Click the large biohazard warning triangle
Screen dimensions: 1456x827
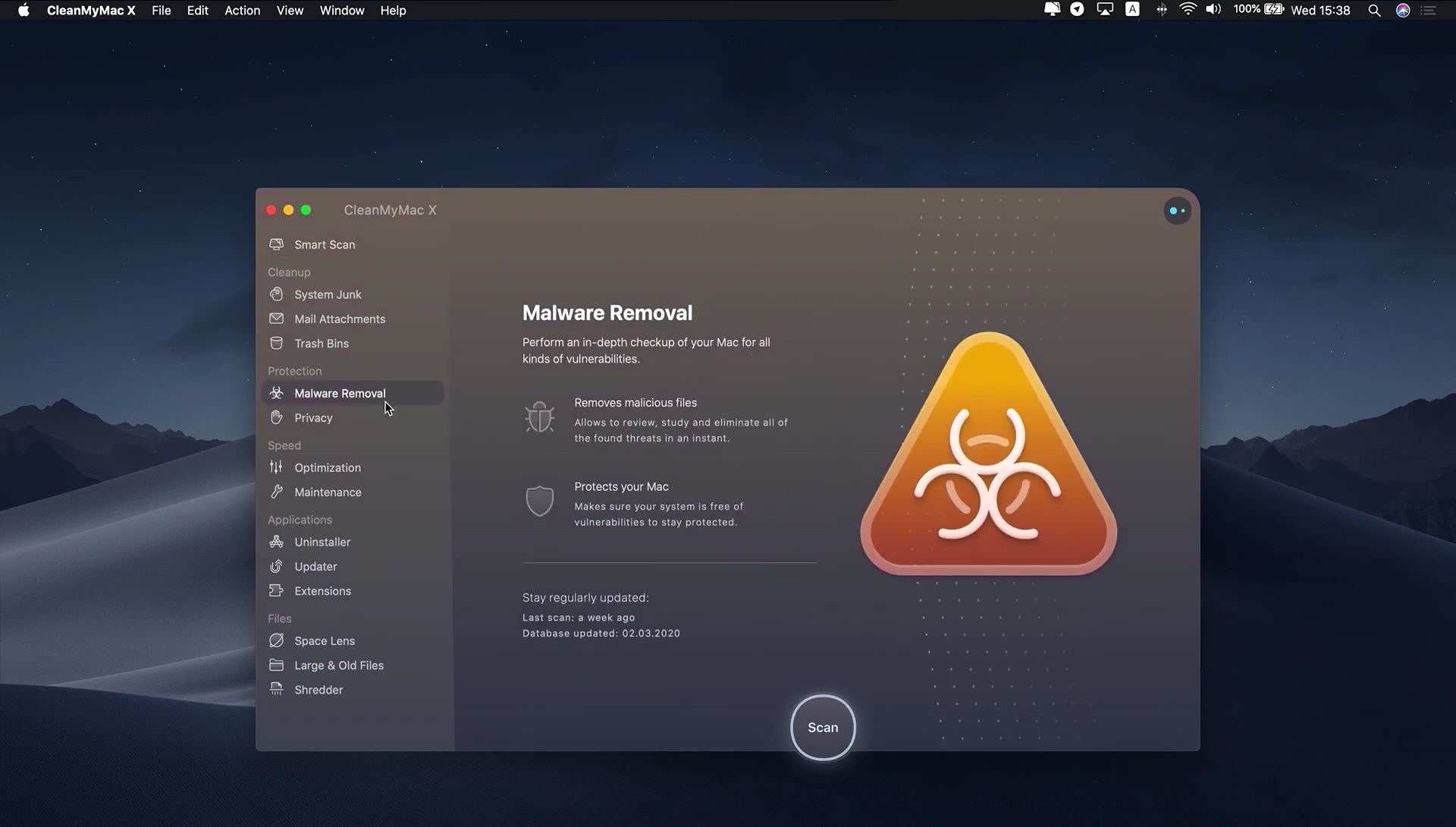[x=988, y=455]
